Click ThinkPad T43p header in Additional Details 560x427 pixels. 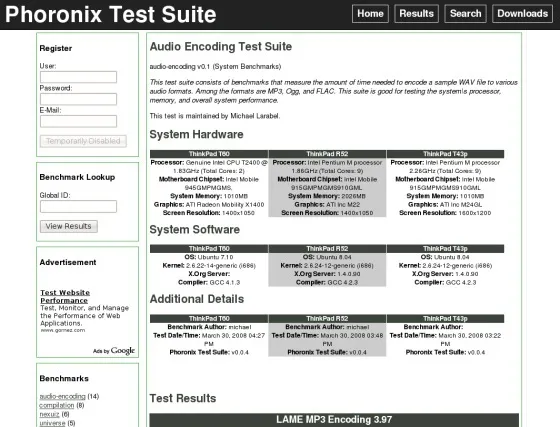click(x=445, y=318)
